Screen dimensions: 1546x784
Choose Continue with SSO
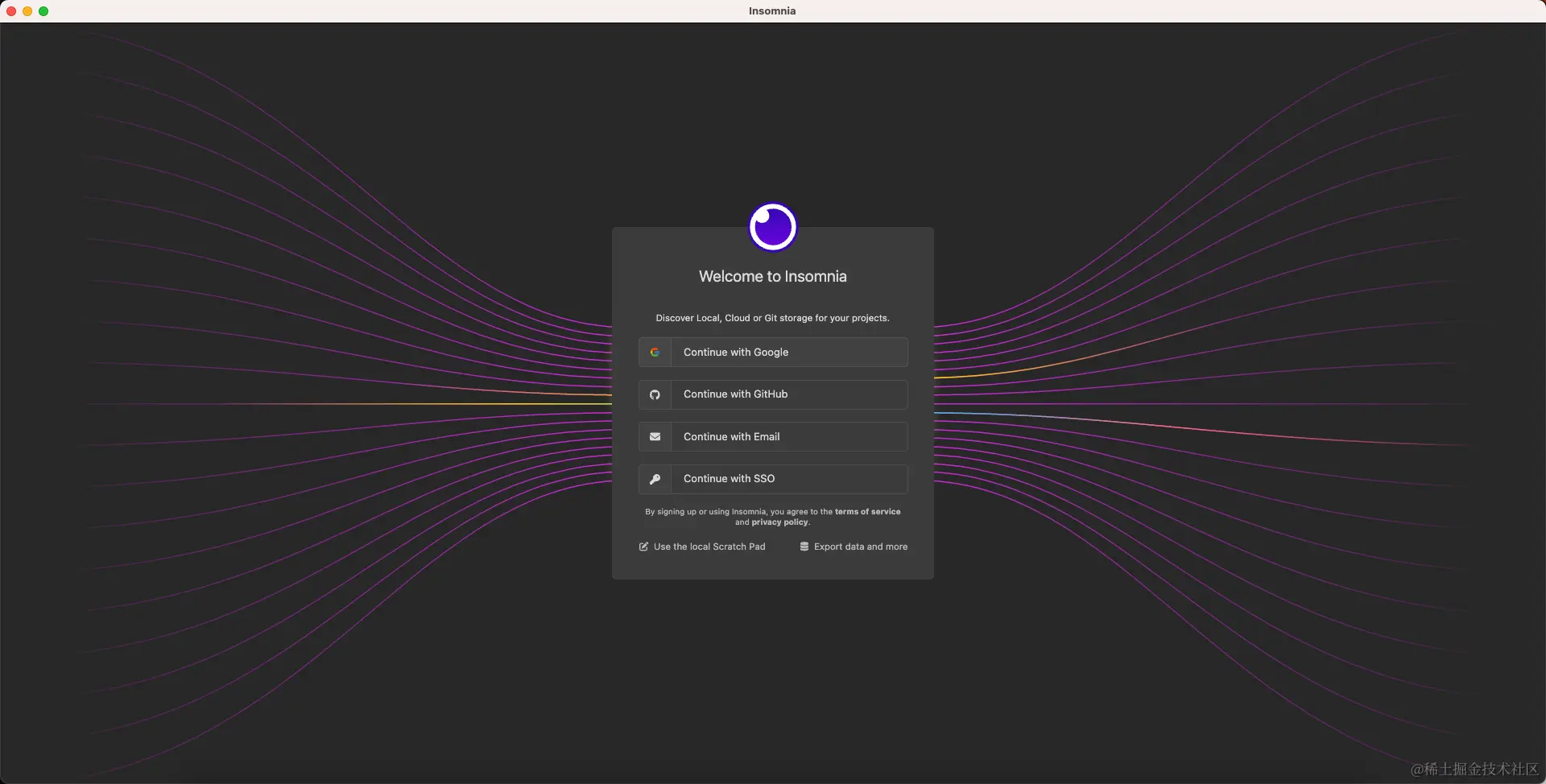773,479
